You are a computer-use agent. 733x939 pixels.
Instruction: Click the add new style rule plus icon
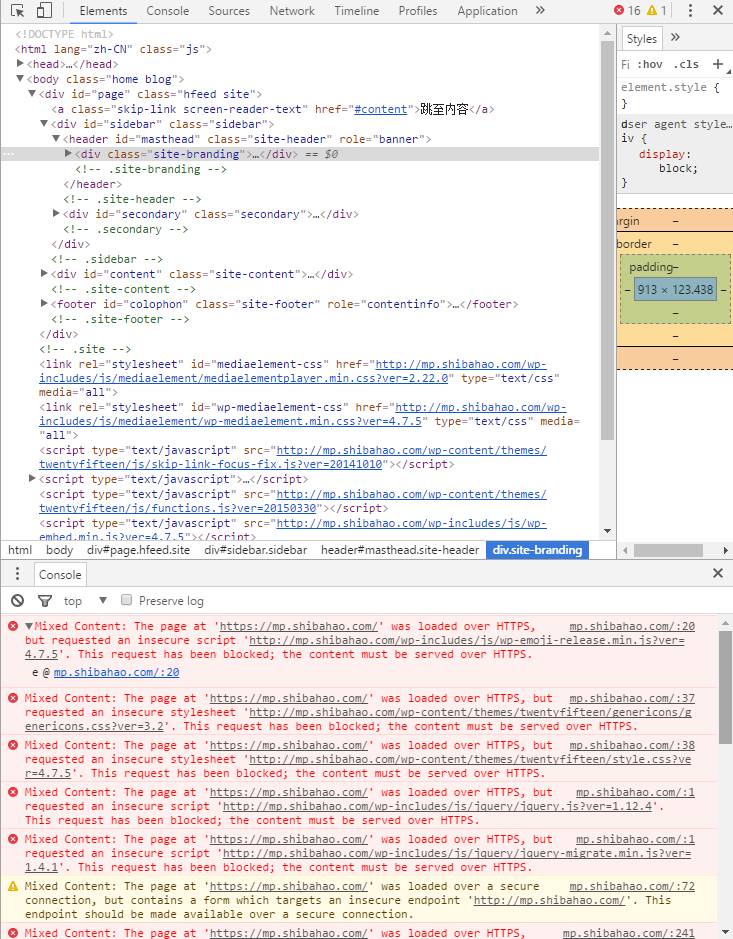click(x=717, y=64)
